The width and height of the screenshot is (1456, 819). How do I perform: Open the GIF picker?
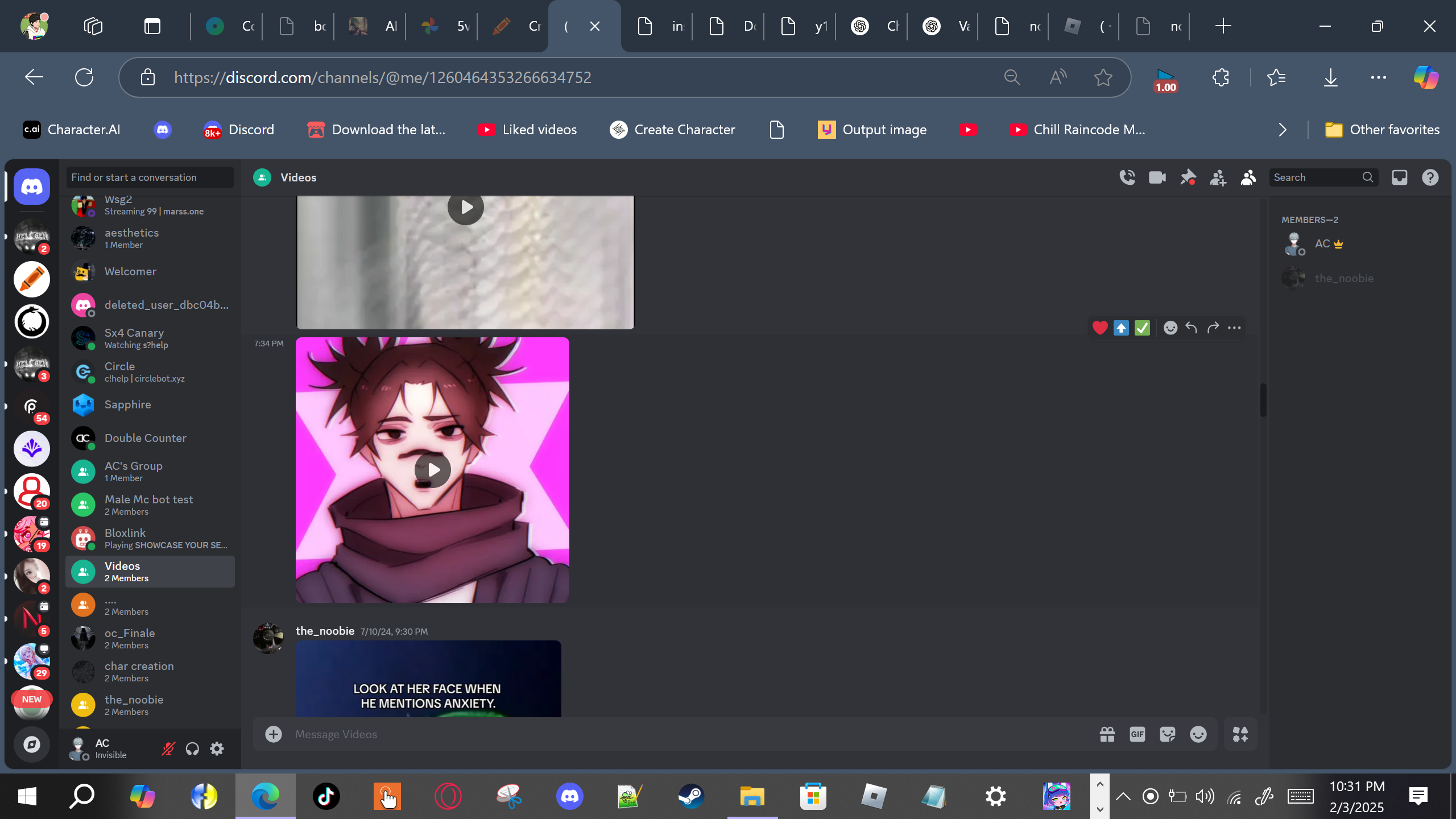click(x=1137, y=734)
